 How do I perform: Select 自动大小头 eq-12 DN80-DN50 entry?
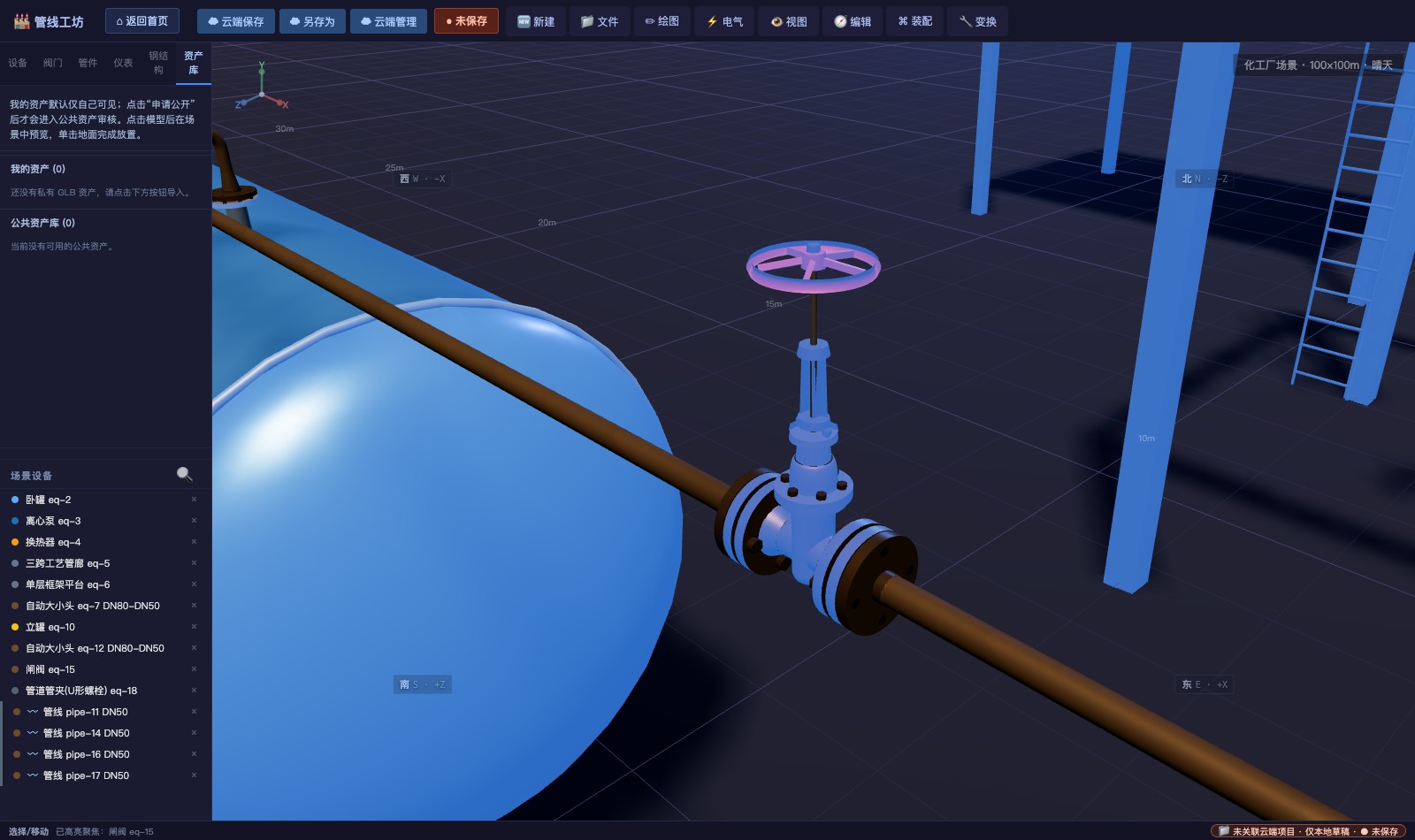pyautogui.click(x=105, y=648)
